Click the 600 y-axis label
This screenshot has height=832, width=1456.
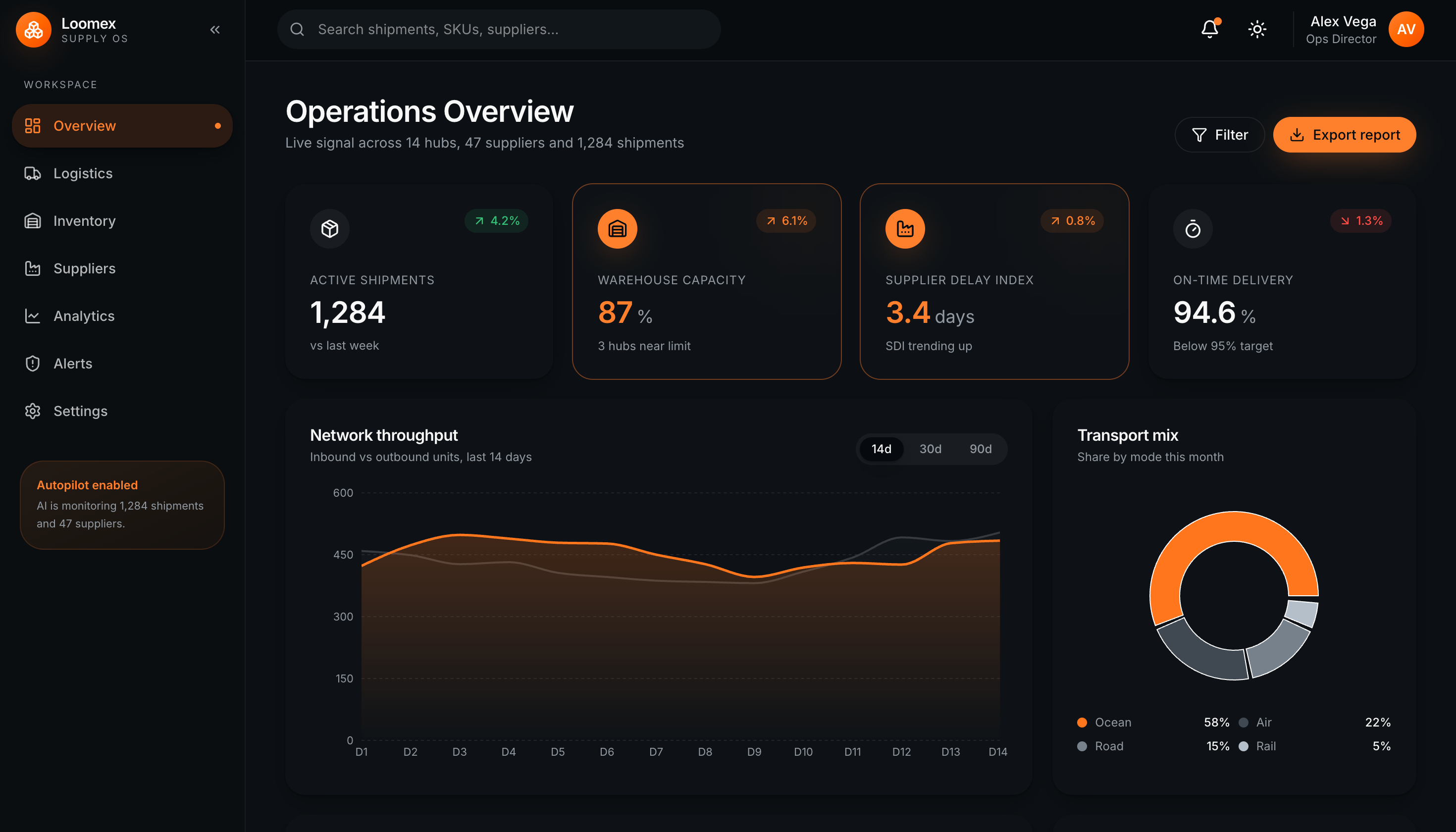343,493
